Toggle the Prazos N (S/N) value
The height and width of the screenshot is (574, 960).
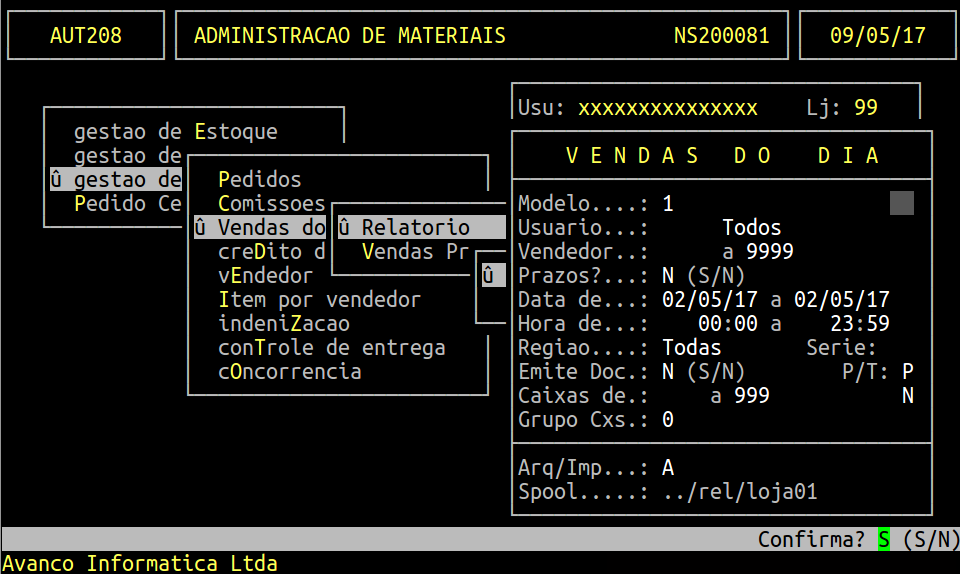pyautogui.click(x=668, y=276)
